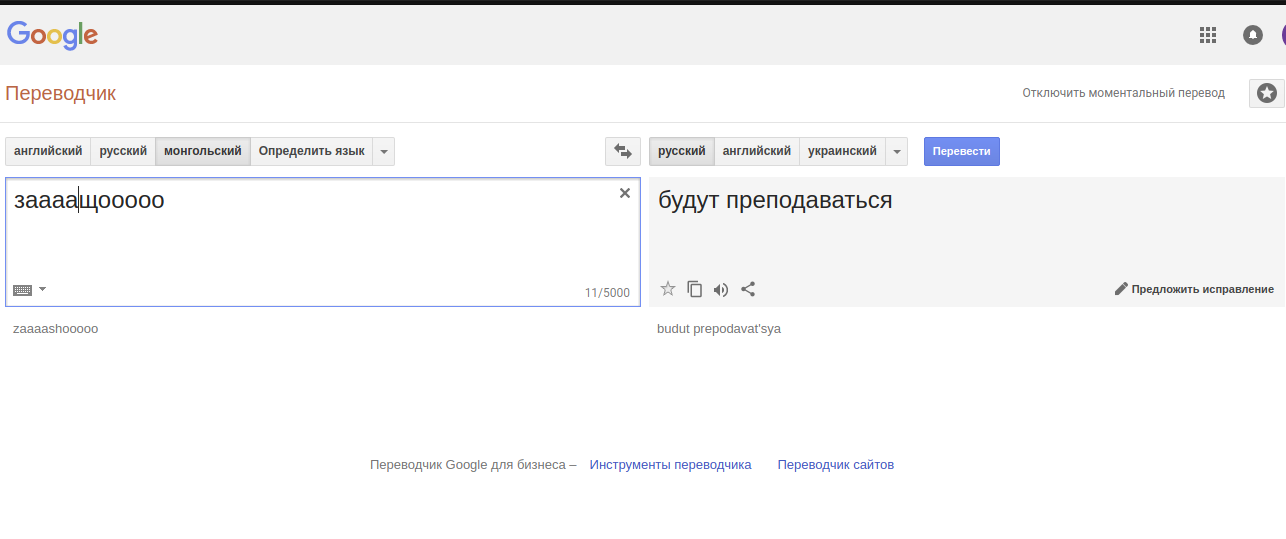Select английский as source language
The width and height of the screenshot is (1286, 539).
point(48,151)
